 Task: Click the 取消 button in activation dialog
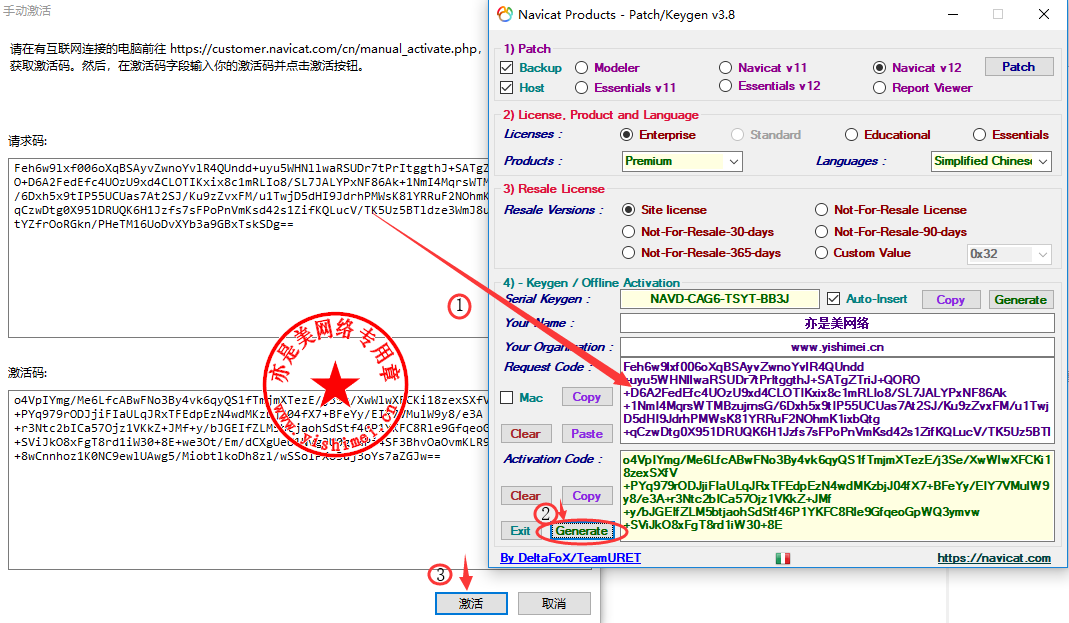[x=554, y=603]
